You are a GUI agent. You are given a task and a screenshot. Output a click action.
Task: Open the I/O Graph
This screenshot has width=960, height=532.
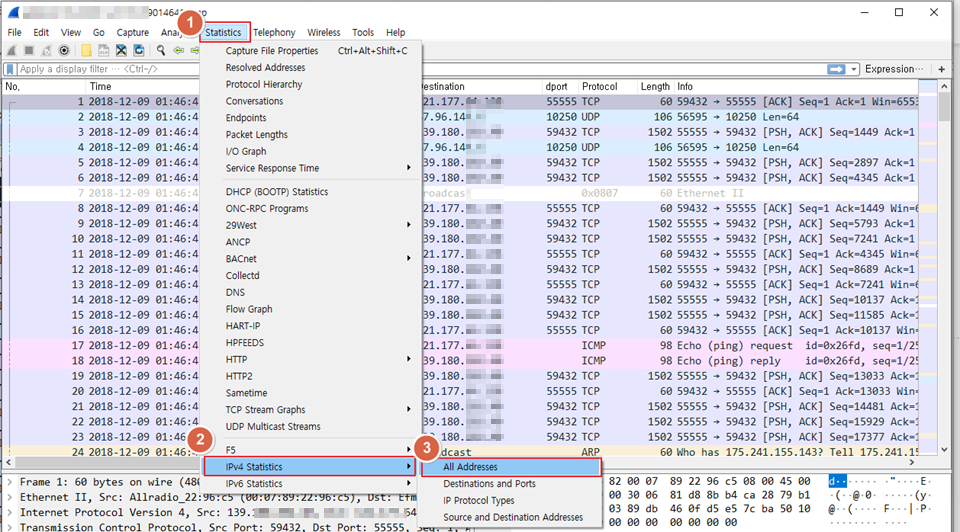pos(311,151)
